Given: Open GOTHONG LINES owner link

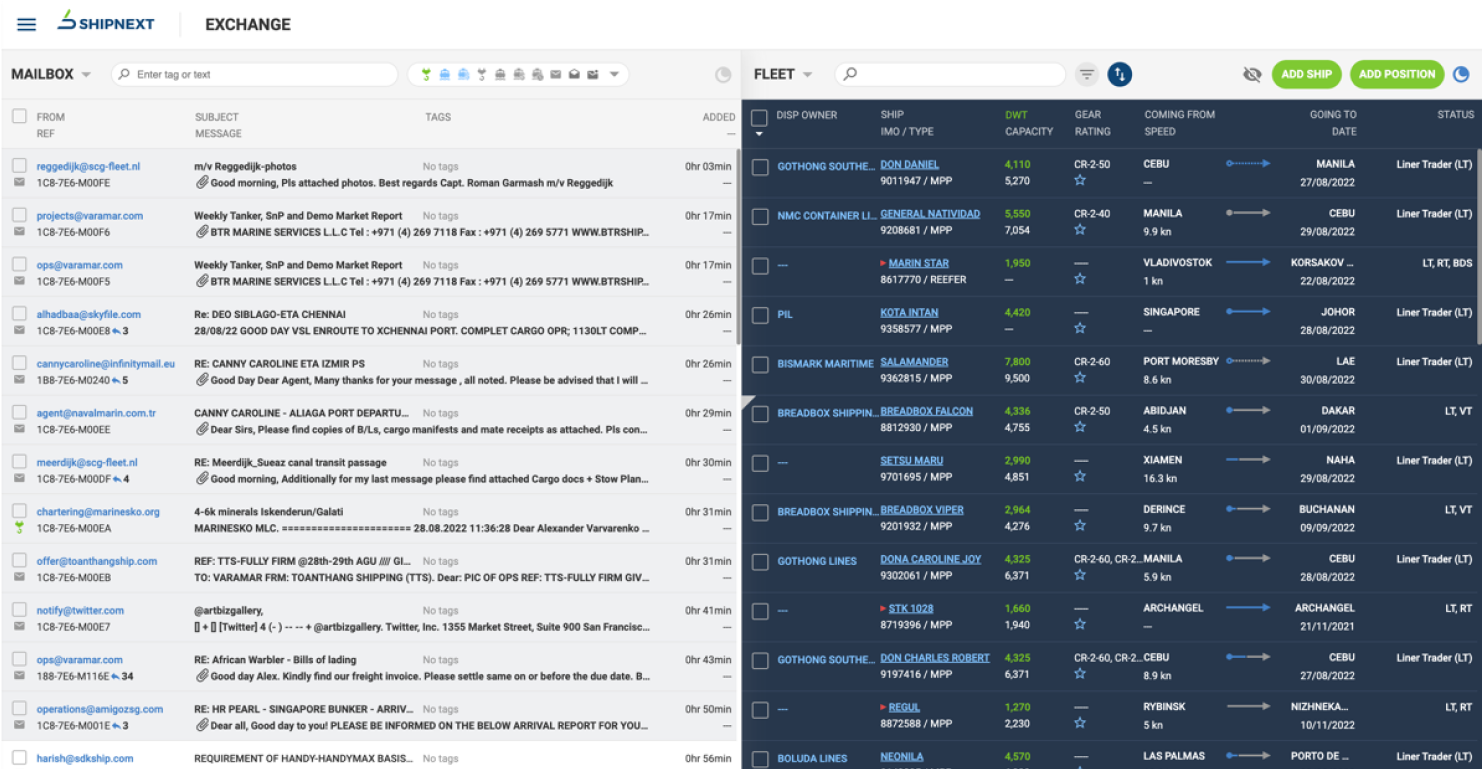Looking at the screenshot, I should [x=817, y=562].
